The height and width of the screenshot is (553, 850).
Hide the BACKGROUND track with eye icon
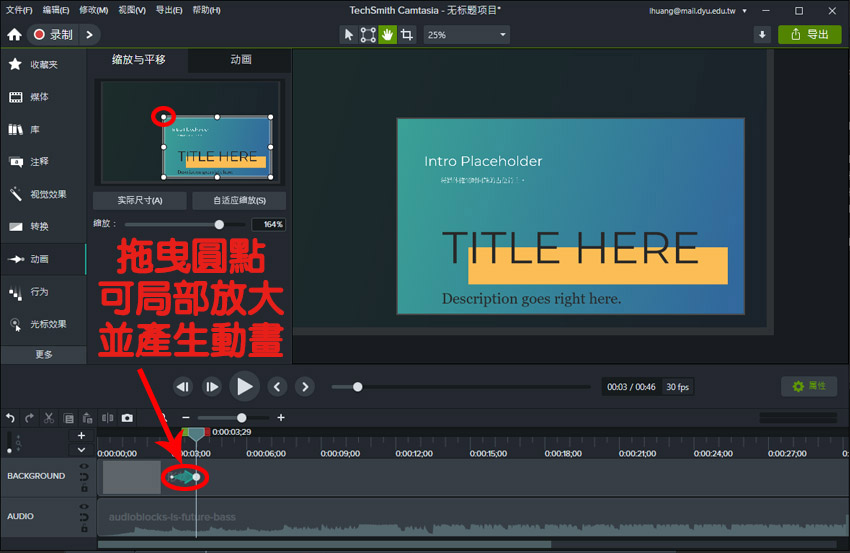point(84,466)
